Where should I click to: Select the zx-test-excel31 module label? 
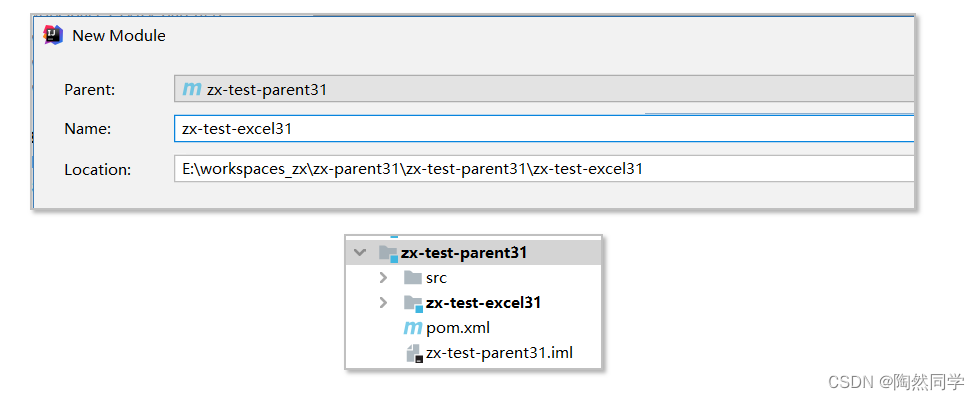483,303
